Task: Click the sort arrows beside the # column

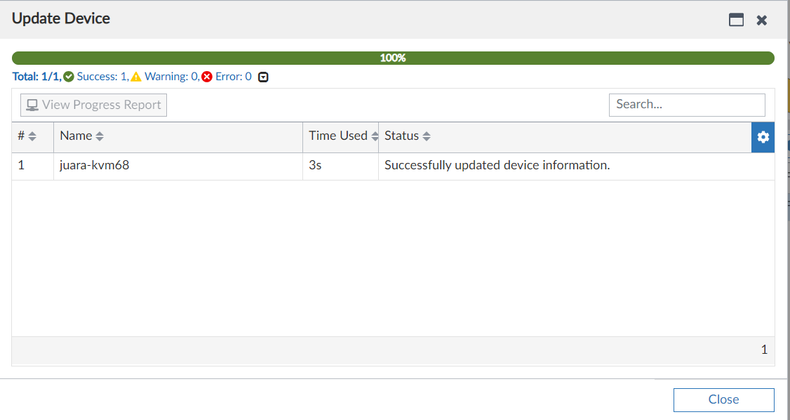Action: (x=31, y=136)
